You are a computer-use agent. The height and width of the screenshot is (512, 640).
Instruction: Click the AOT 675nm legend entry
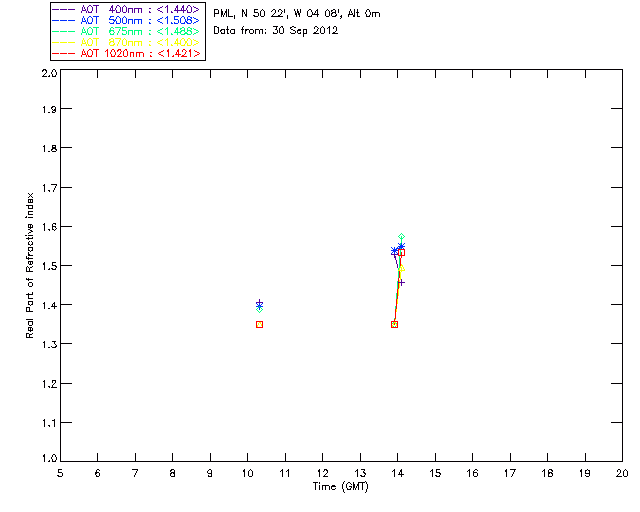(x=126, y=31)
